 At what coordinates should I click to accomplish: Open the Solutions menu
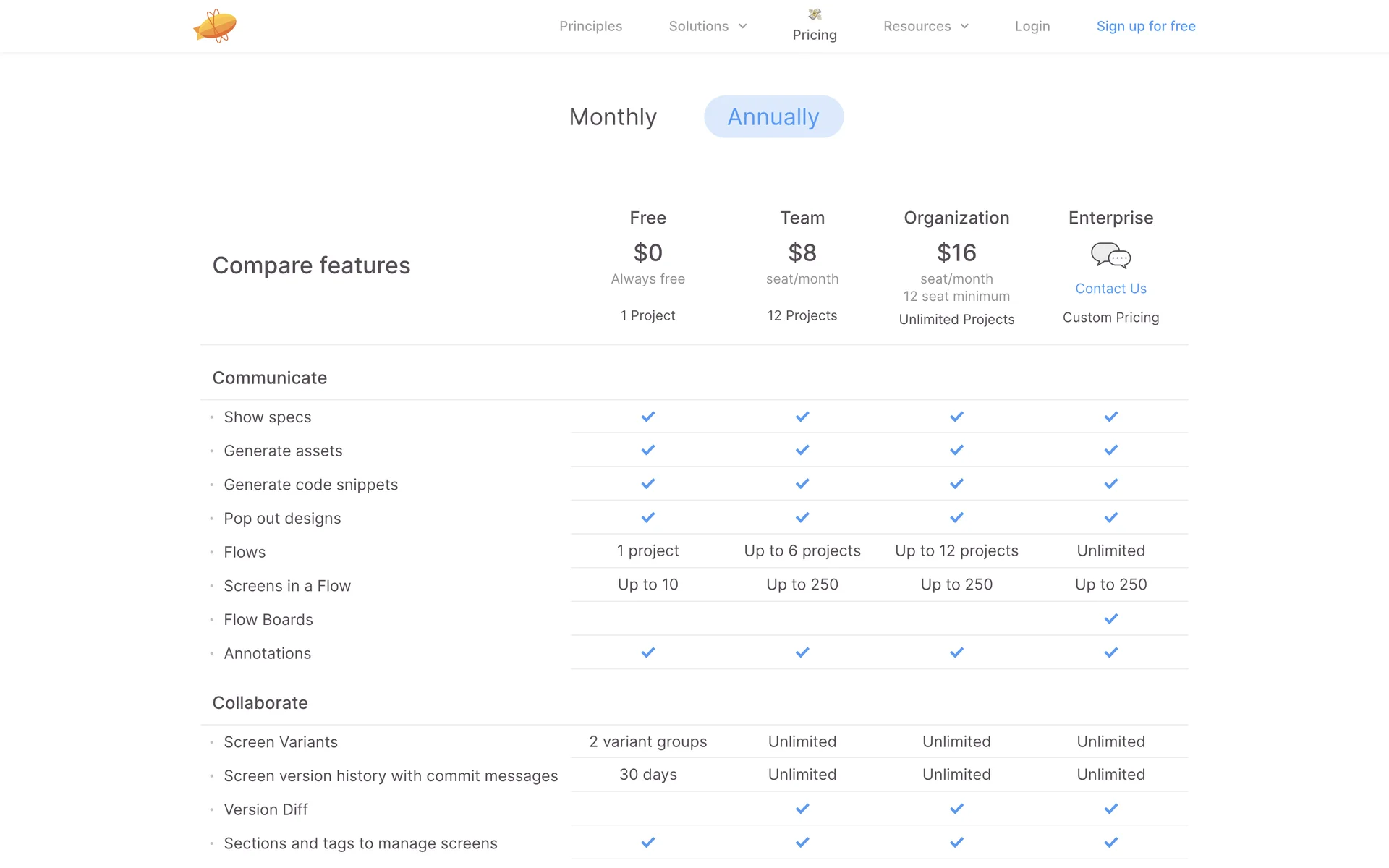tap(698, 26)
